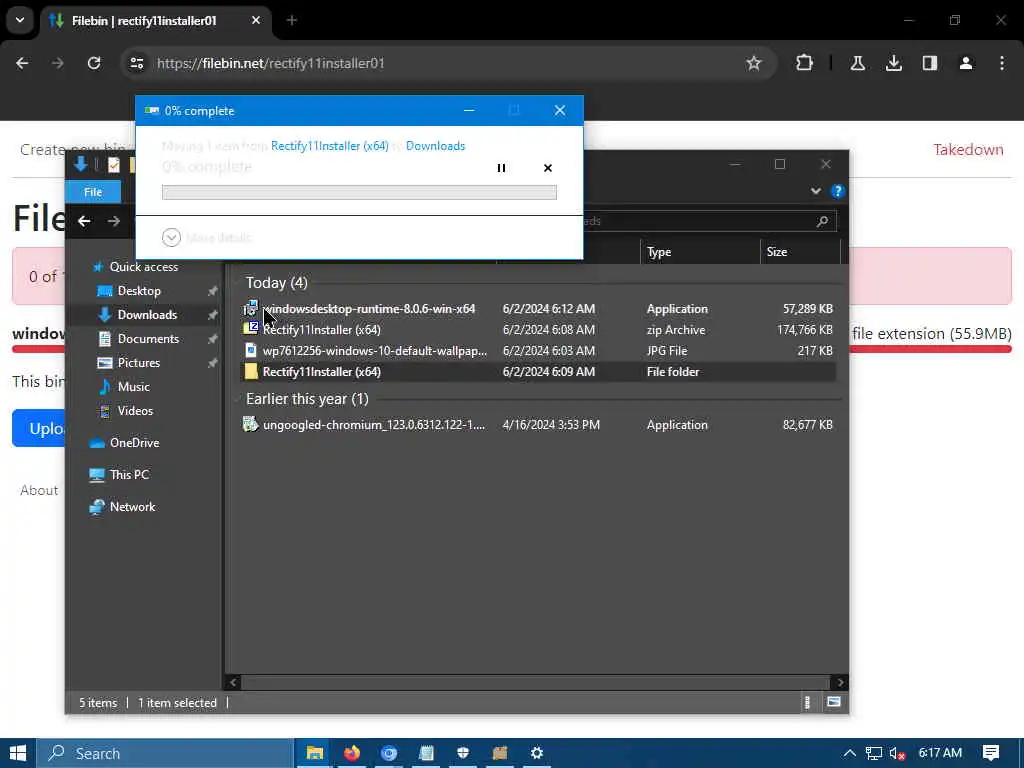Viewport: 1024px width, 768px height.
Task: Open Chrome profile icon
Action: click(x=966, y=63)
